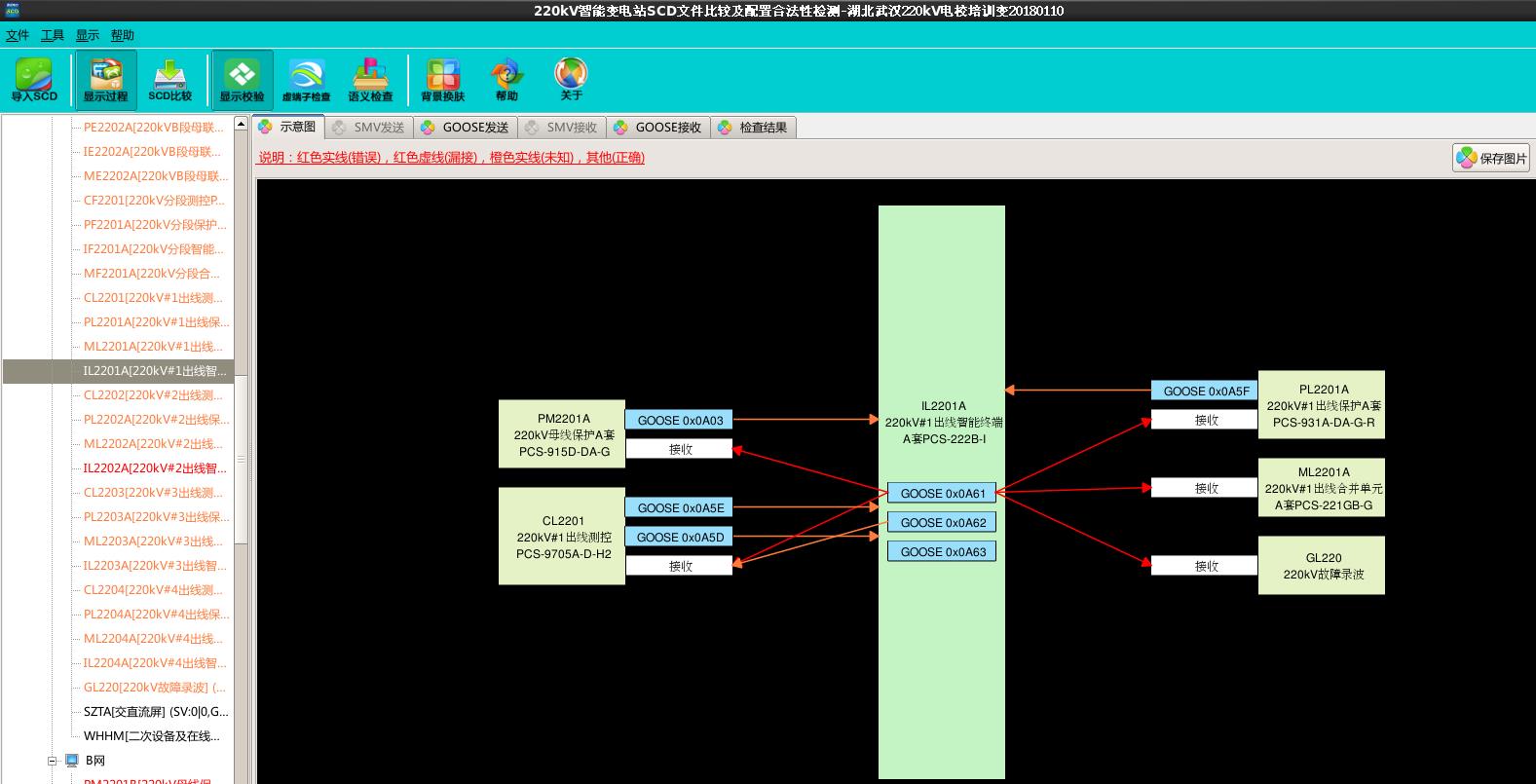
Task: Open the 文件 menu
Action: [18, 36]
